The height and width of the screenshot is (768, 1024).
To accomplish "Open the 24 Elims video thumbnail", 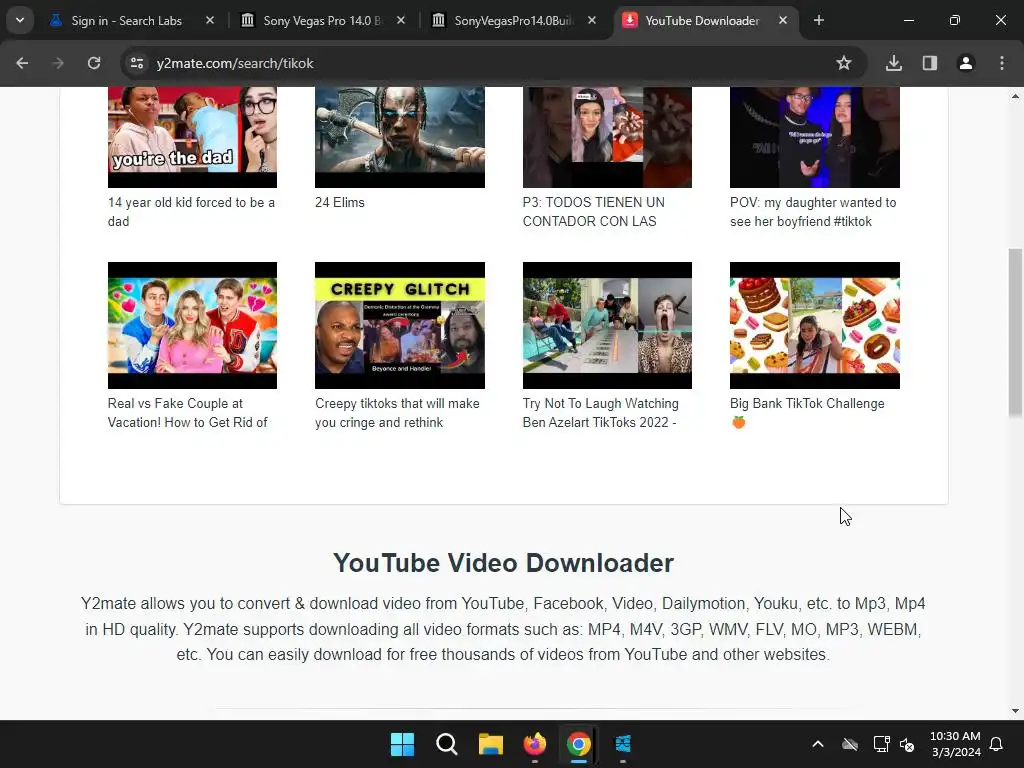I will point(400,137).
